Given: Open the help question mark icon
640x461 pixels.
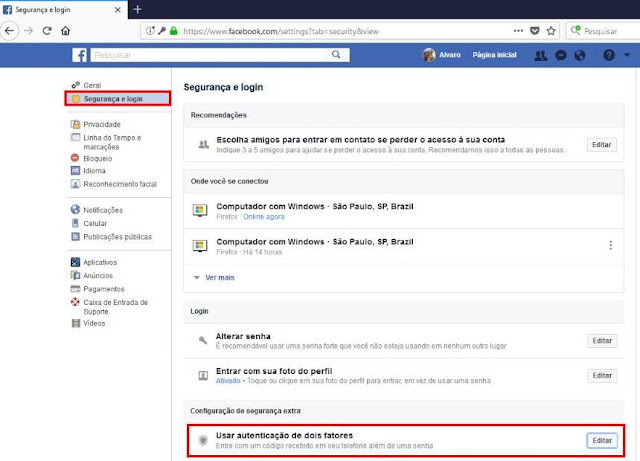Looking at the screenshot, I should pos(609,55).
